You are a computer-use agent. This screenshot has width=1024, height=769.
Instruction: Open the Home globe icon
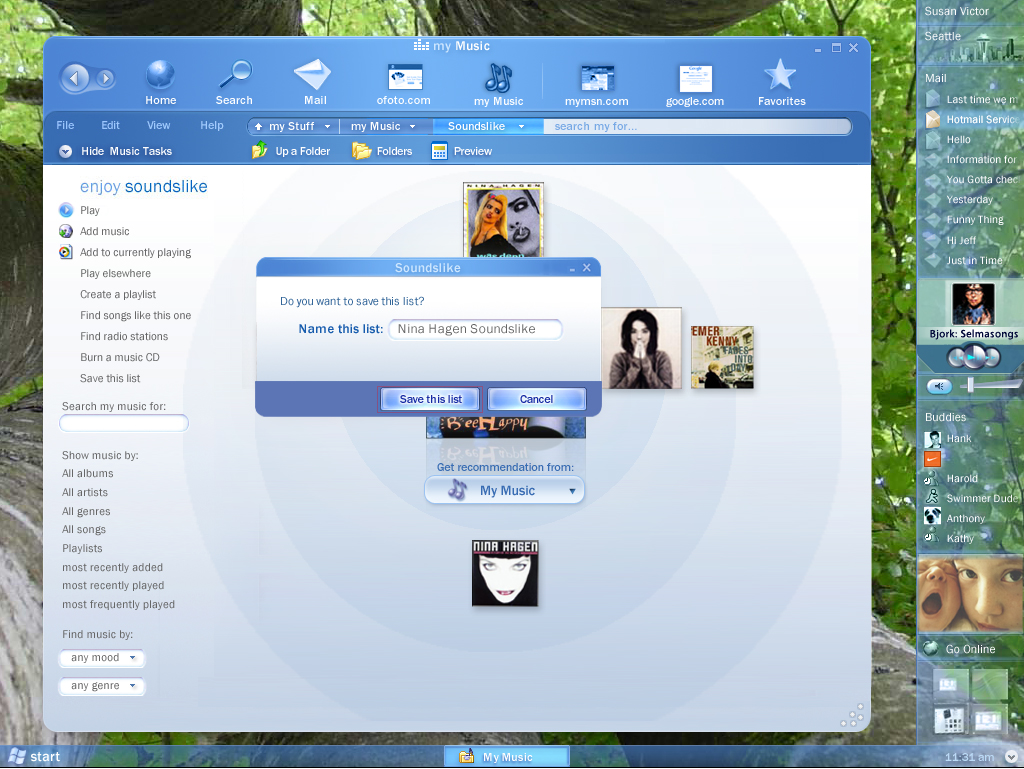click(160, 74)
